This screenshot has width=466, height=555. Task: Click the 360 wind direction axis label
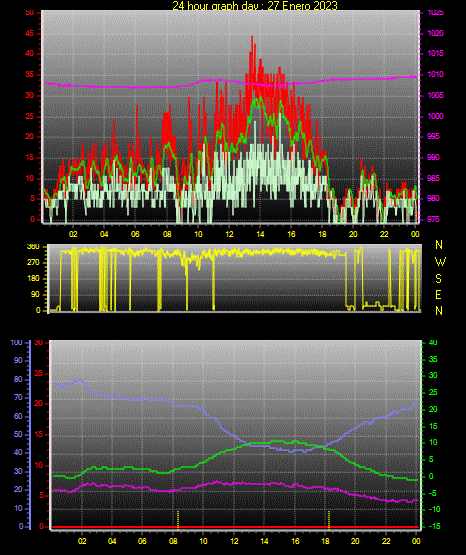coord(33,247)
